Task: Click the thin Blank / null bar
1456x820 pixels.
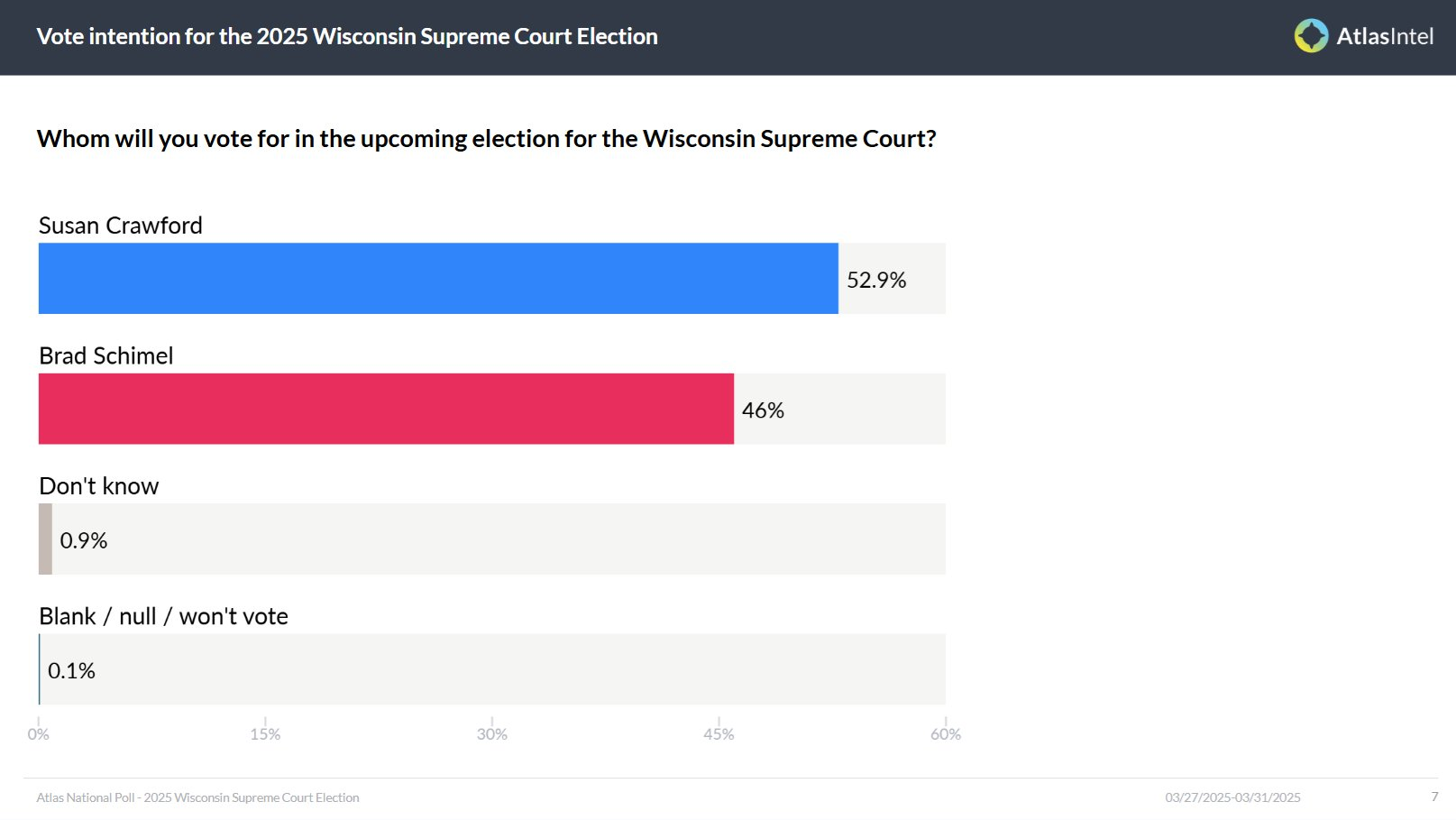Action: pos(40,669)
